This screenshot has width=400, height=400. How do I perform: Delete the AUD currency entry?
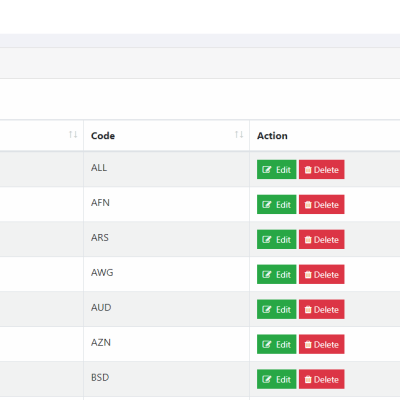pos(322,309)
